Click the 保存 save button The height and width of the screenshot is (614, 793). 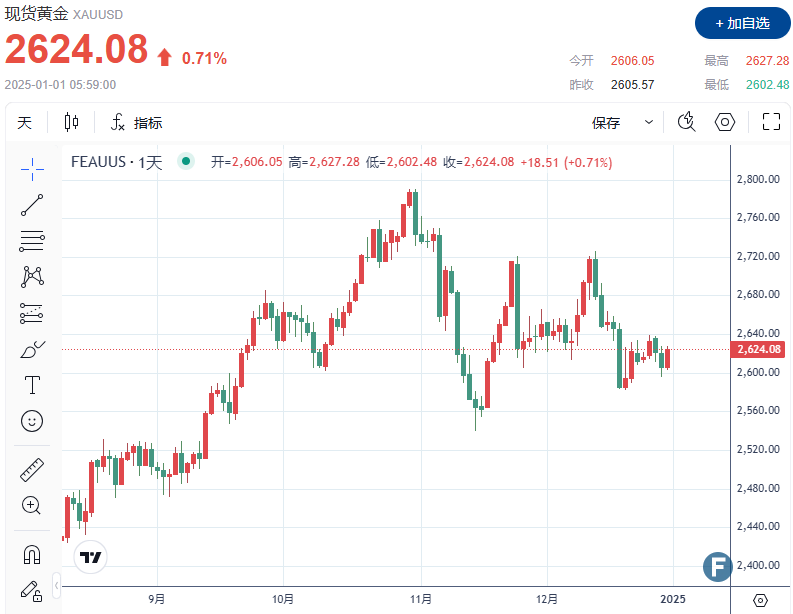(x=606, y=123)
